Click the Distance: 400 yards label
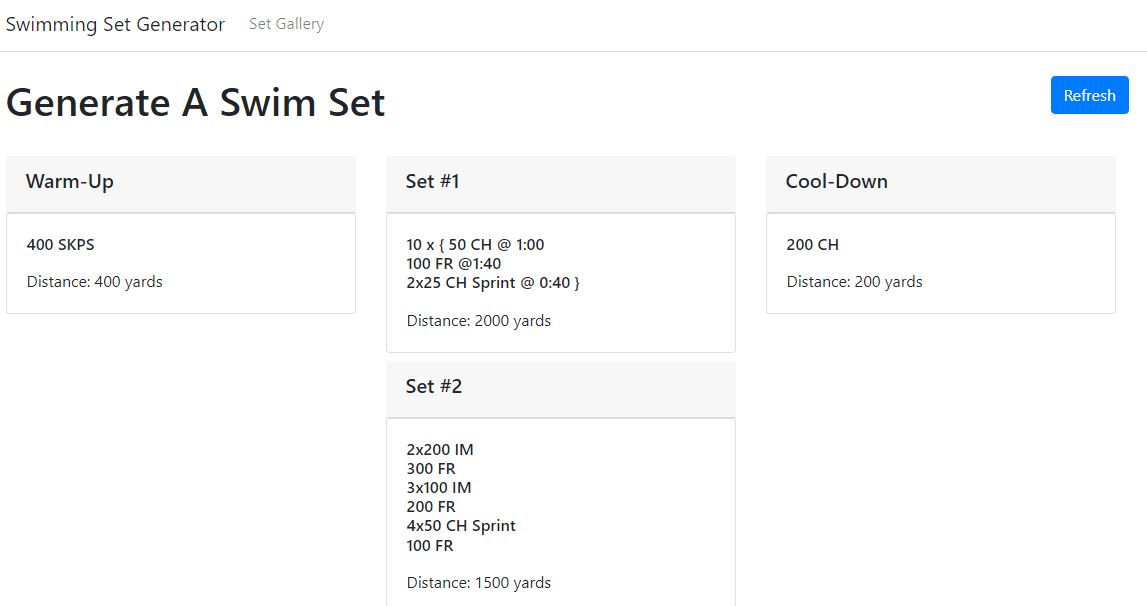Viewport: 1147px width, 606px height. pyautogui.click(x=94, y=281)
